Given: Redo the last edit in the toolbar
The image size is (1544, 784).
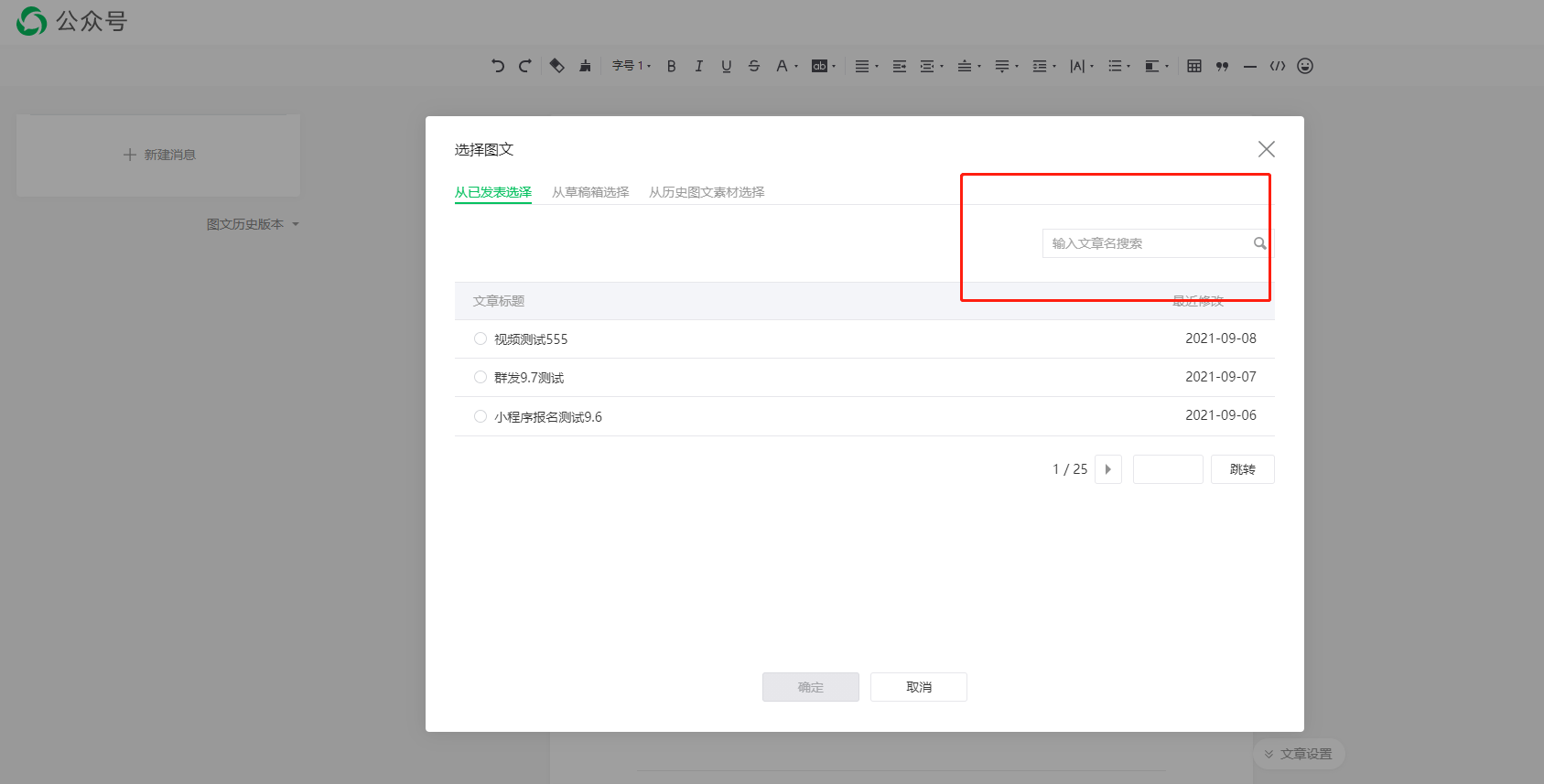Looking at the screenshot, I should (x=525, y=66).
